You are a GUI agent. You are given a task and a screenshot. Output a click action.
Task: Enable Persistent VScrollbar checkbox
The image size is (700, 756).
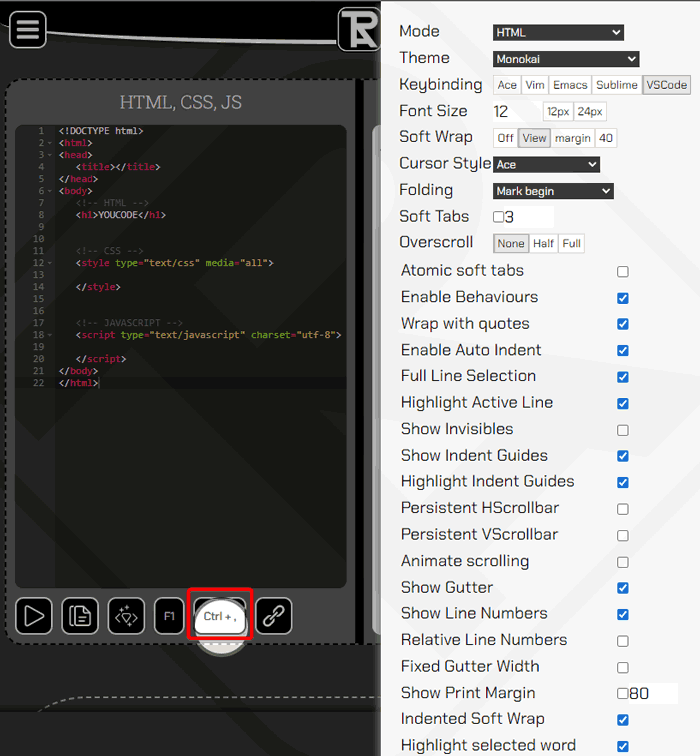pyautogui.click(x=623, y=536)
